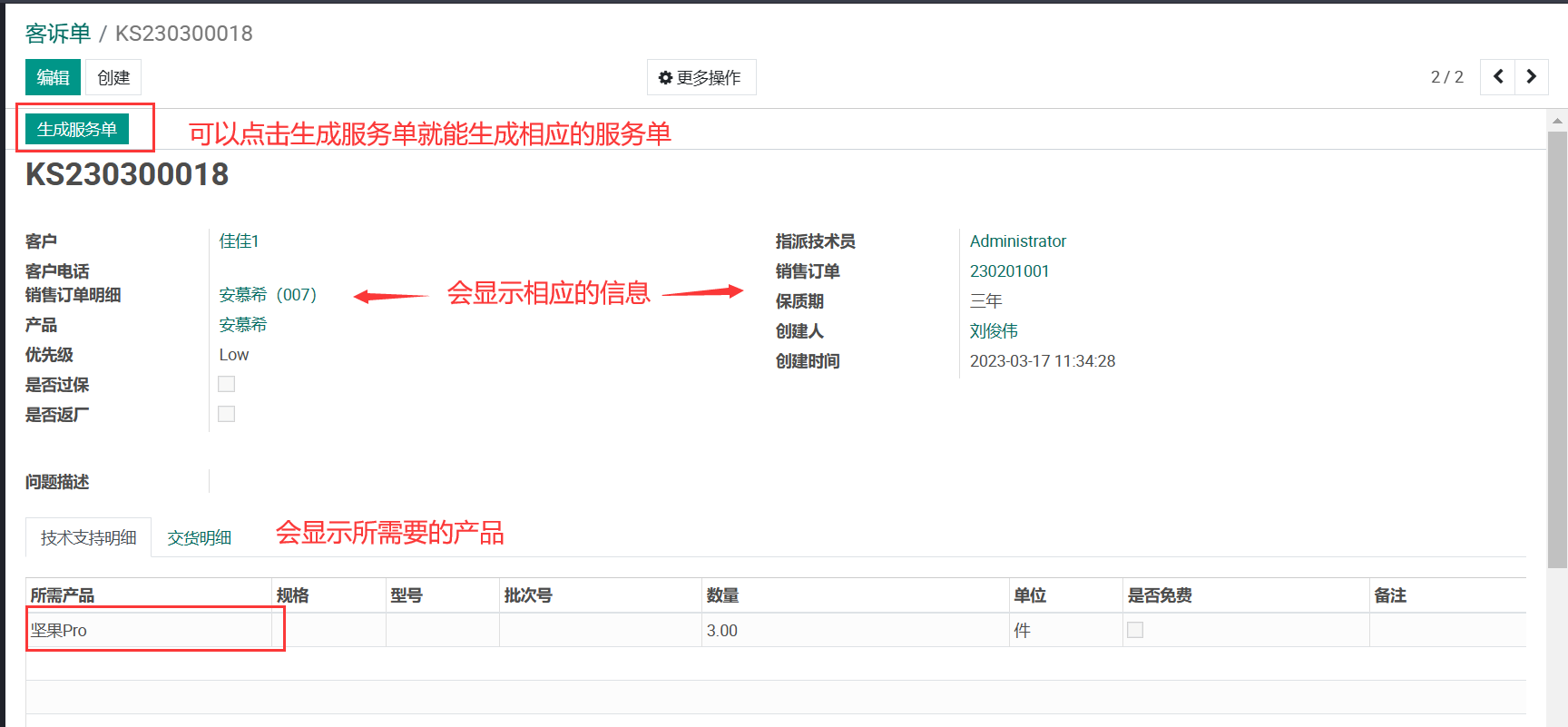This screenshot has height=727, width=1568.
Task: Open order line link 安慕希 (007)
Action: coord(267,295)
